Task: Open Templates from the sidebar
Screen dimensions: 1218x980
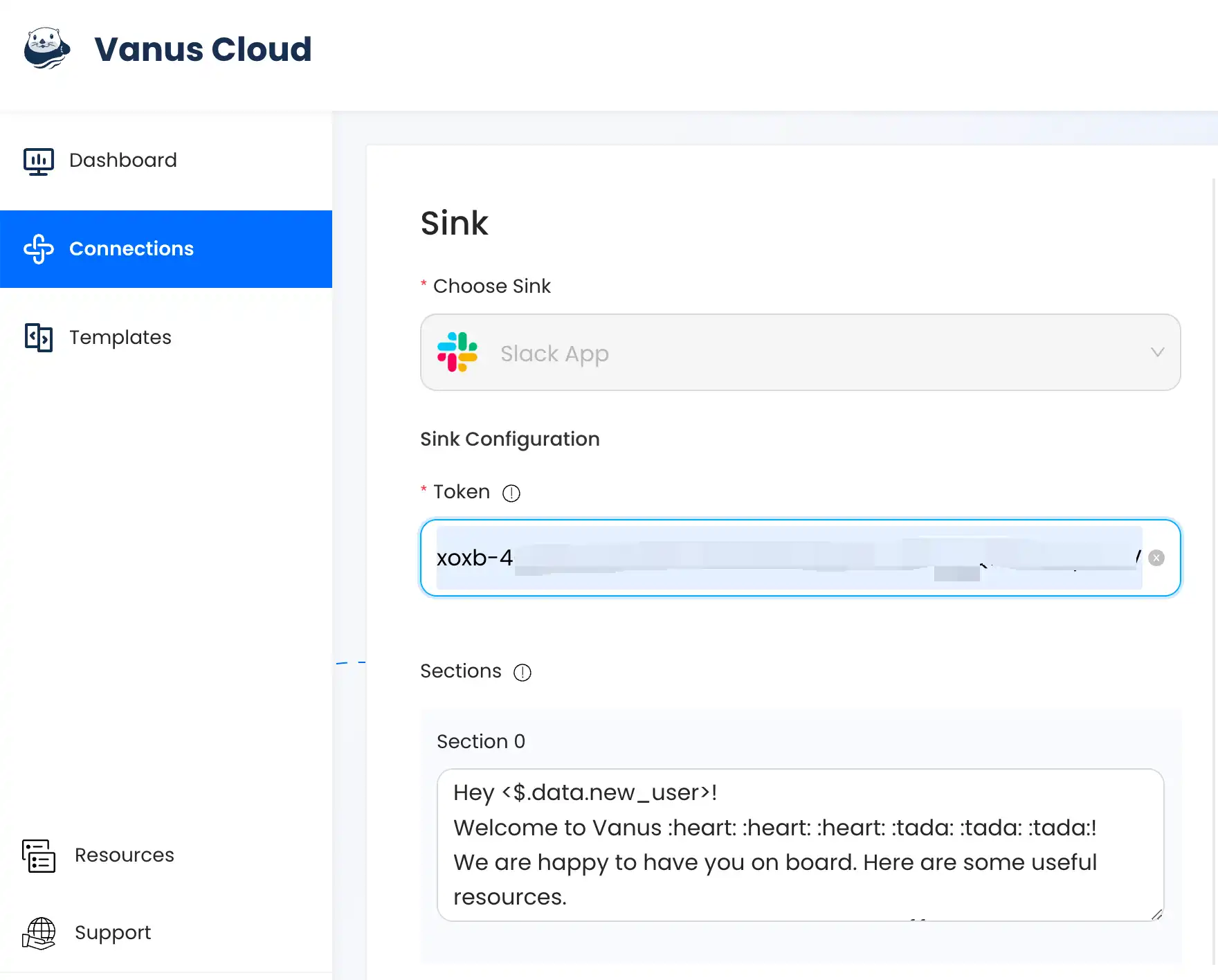Action: click(166, 338)
